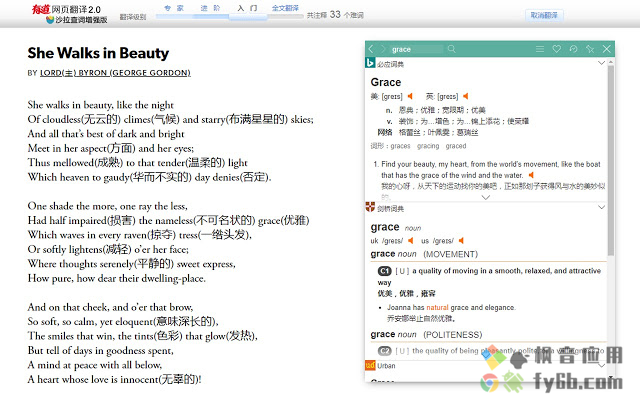640x400 pixels.
Task: Click the word form 'graced'
Action: click(456, 146)
